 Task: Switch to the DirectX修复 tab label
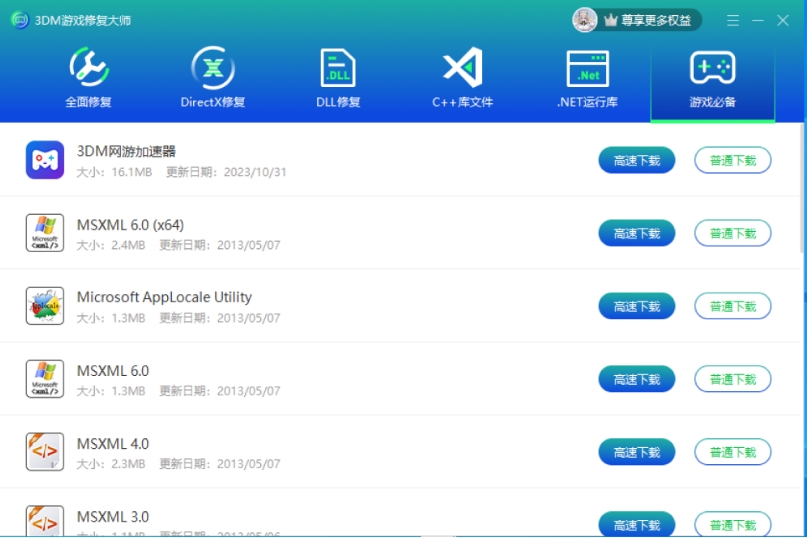point(213,102)
